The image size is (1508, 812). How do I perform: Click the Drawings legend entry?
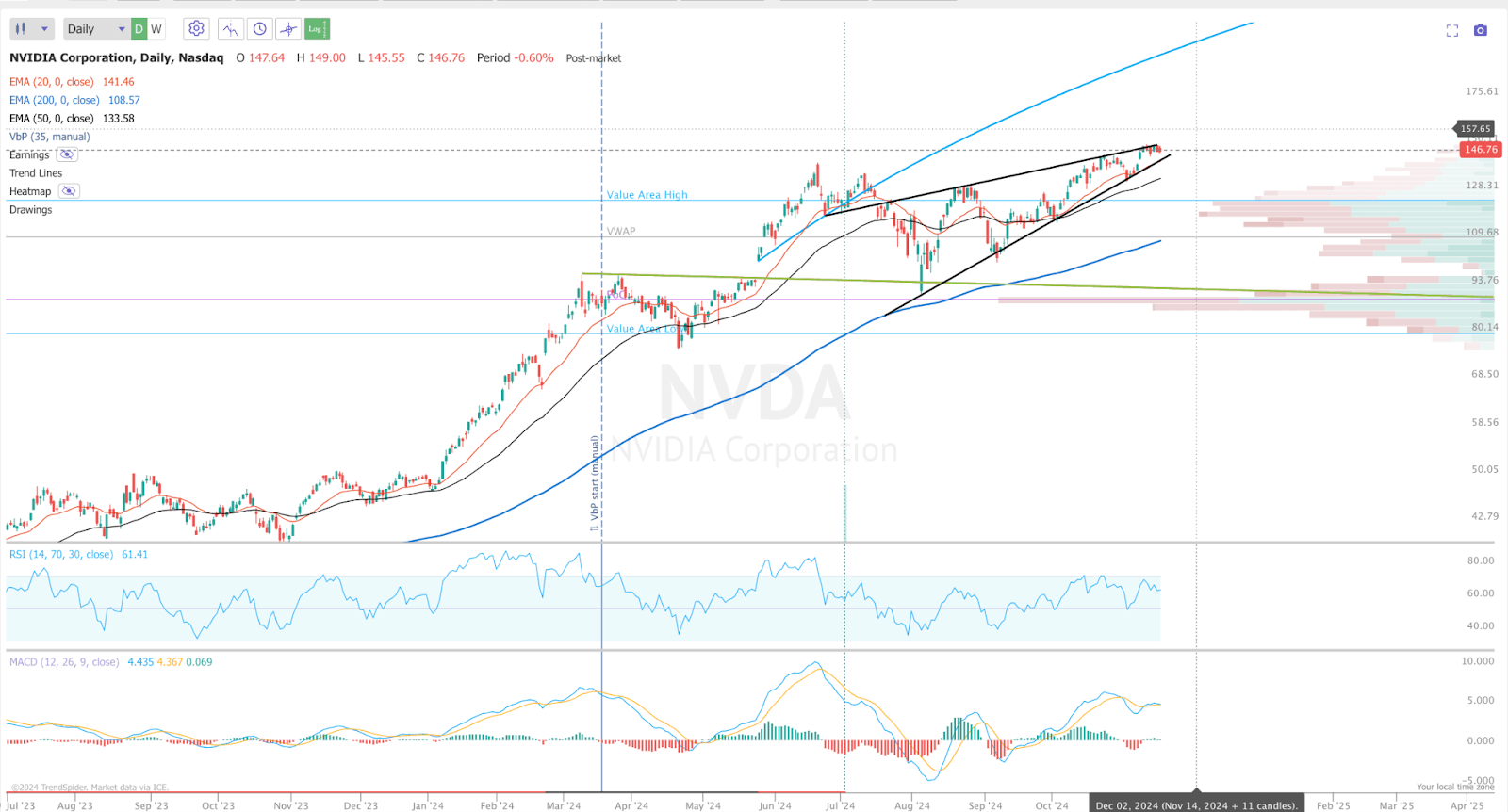[31, 210]
